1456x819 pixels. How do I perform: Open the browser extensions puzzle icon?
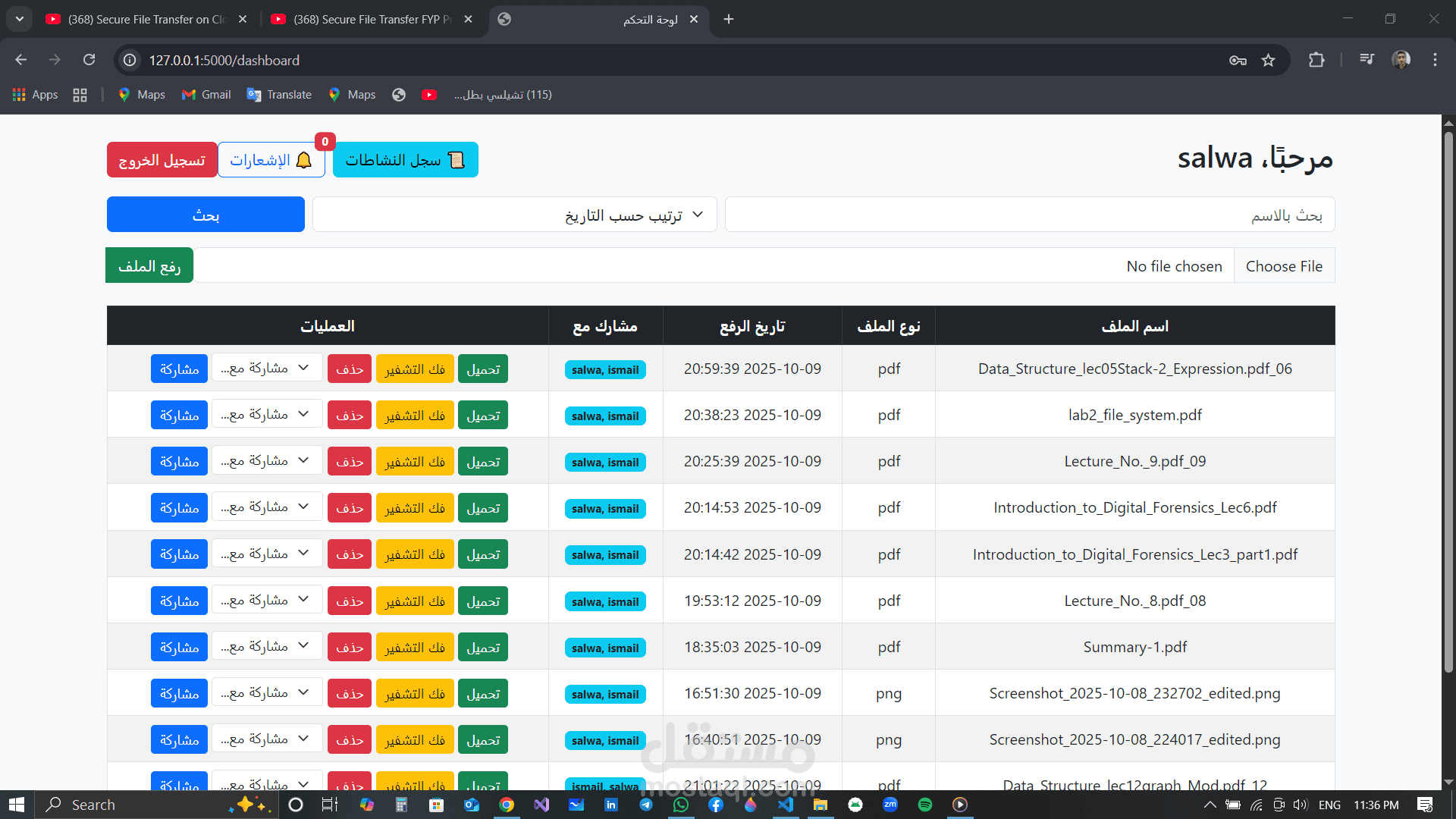1316,60
